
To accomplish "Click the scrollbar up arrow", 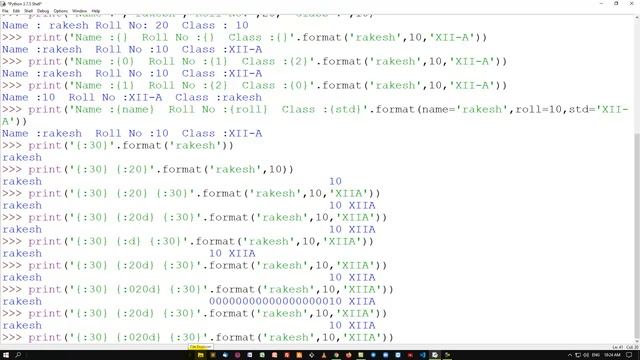I will pos(637,18).
